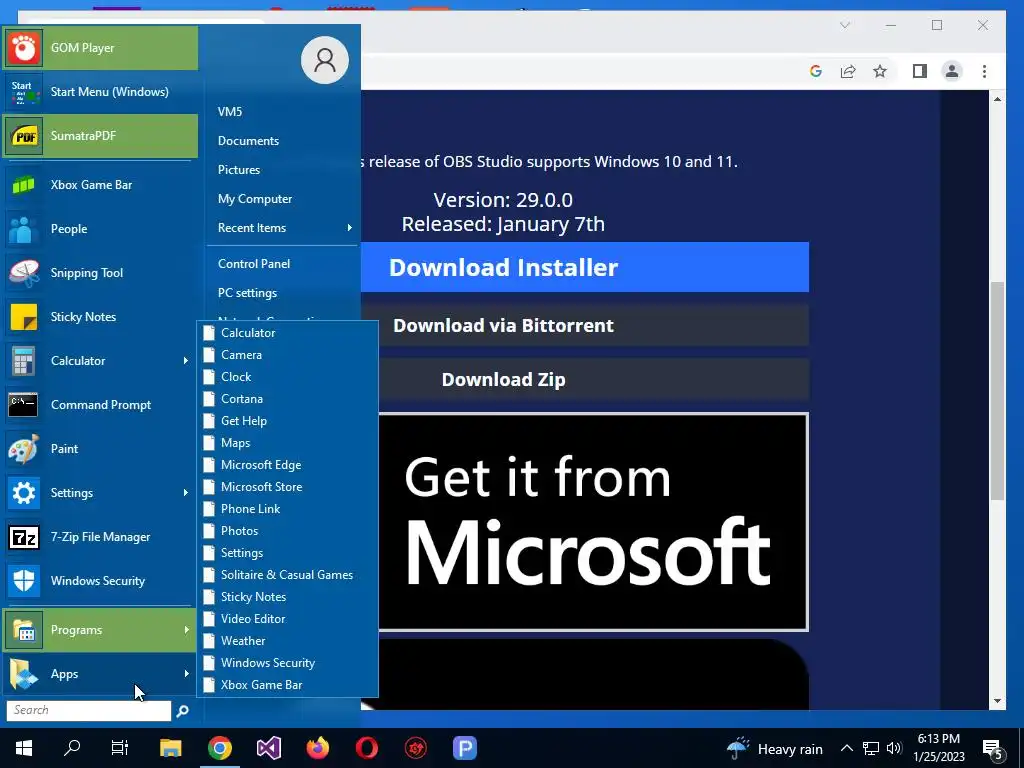Click the Google icon in address bar
This screenshot has width=1024, height=768.
click(x=816, y=71)
